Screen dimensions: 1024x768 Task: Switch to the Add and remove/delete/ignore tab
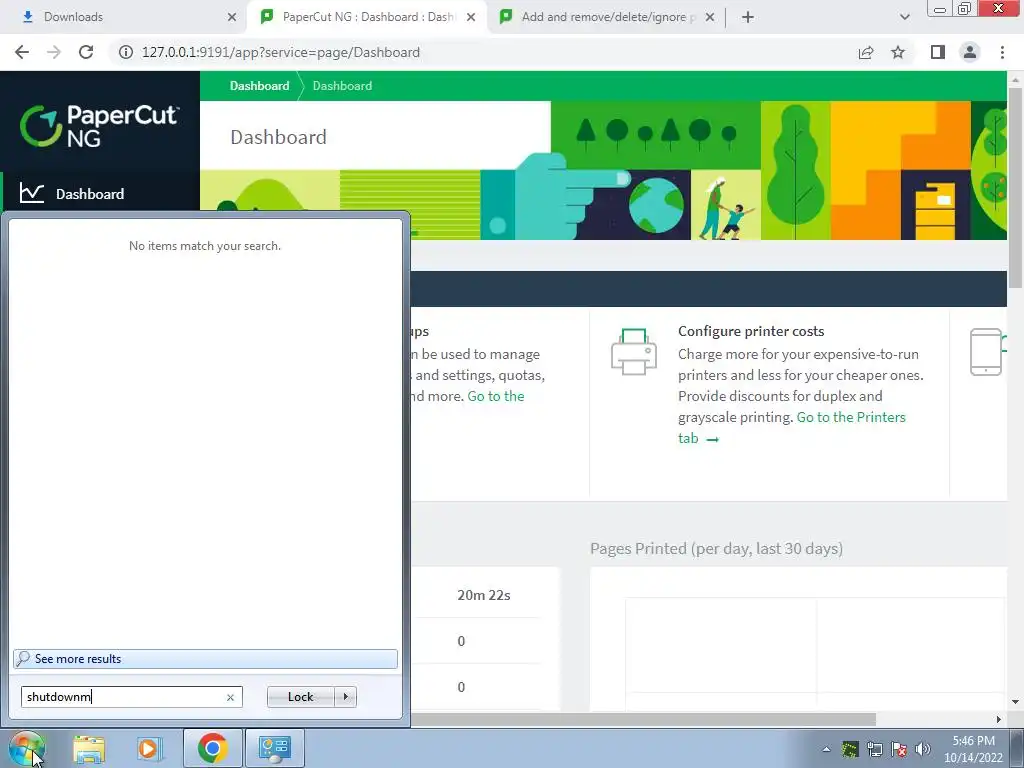pyautogui.click(x=607, y=17)
